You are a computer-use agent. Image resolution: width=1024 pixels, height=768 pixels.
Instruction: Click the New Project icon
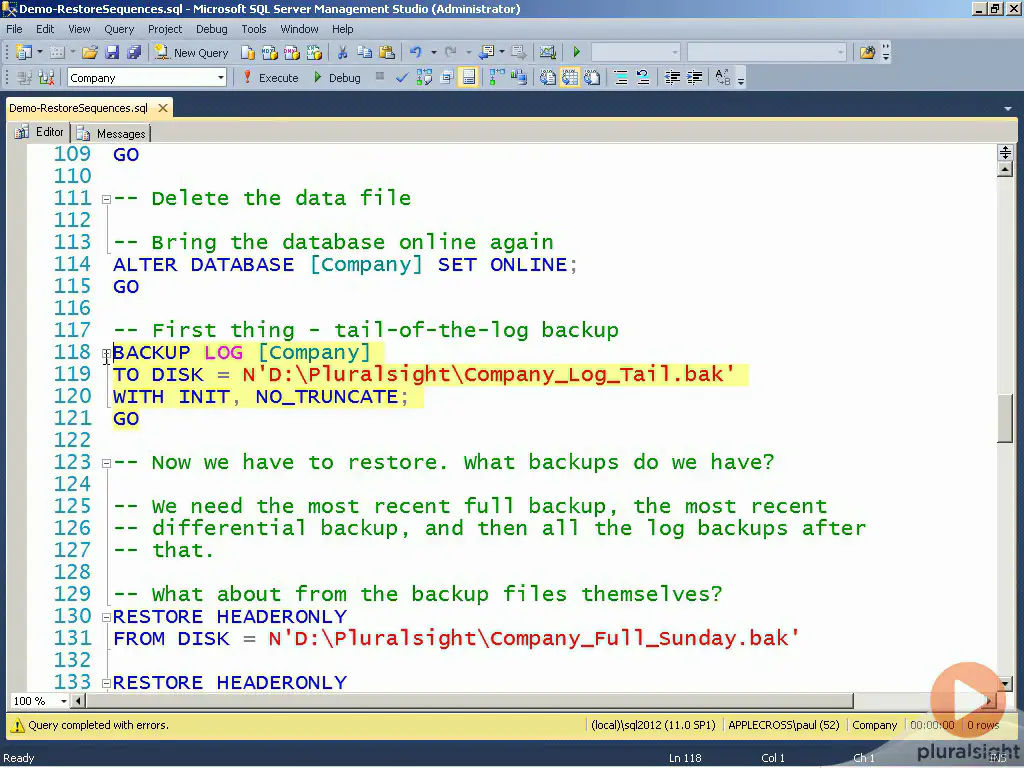tap(24, 52)
